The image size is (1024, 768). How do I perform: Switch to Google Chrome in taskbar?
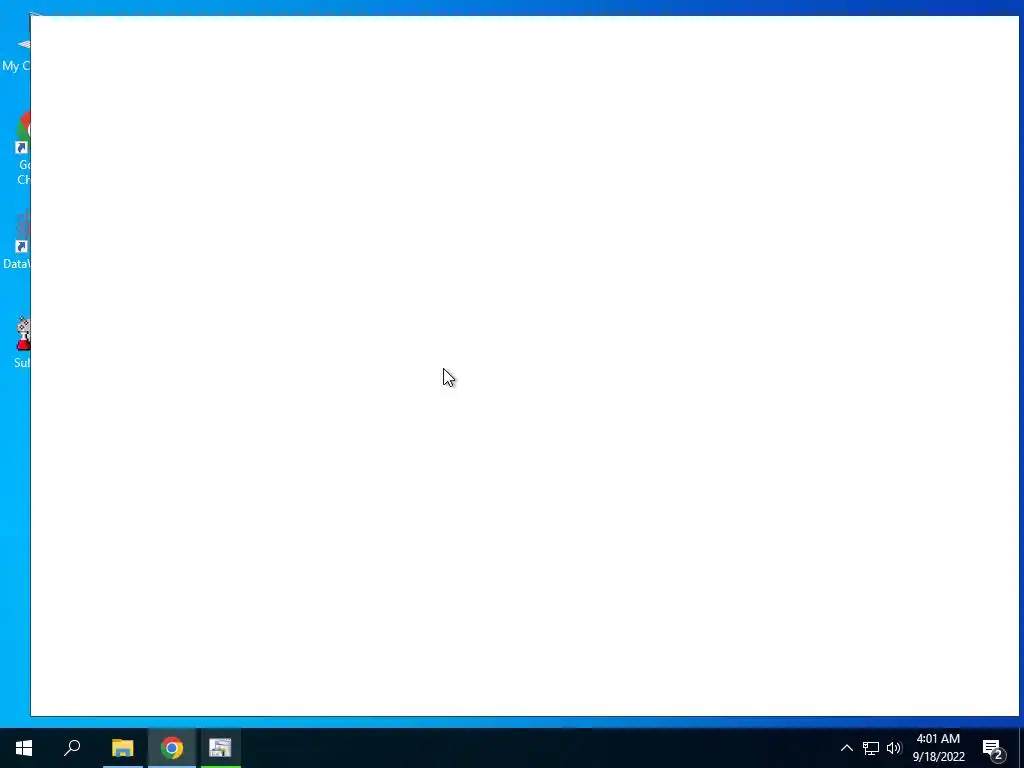(x=172, y=748)
